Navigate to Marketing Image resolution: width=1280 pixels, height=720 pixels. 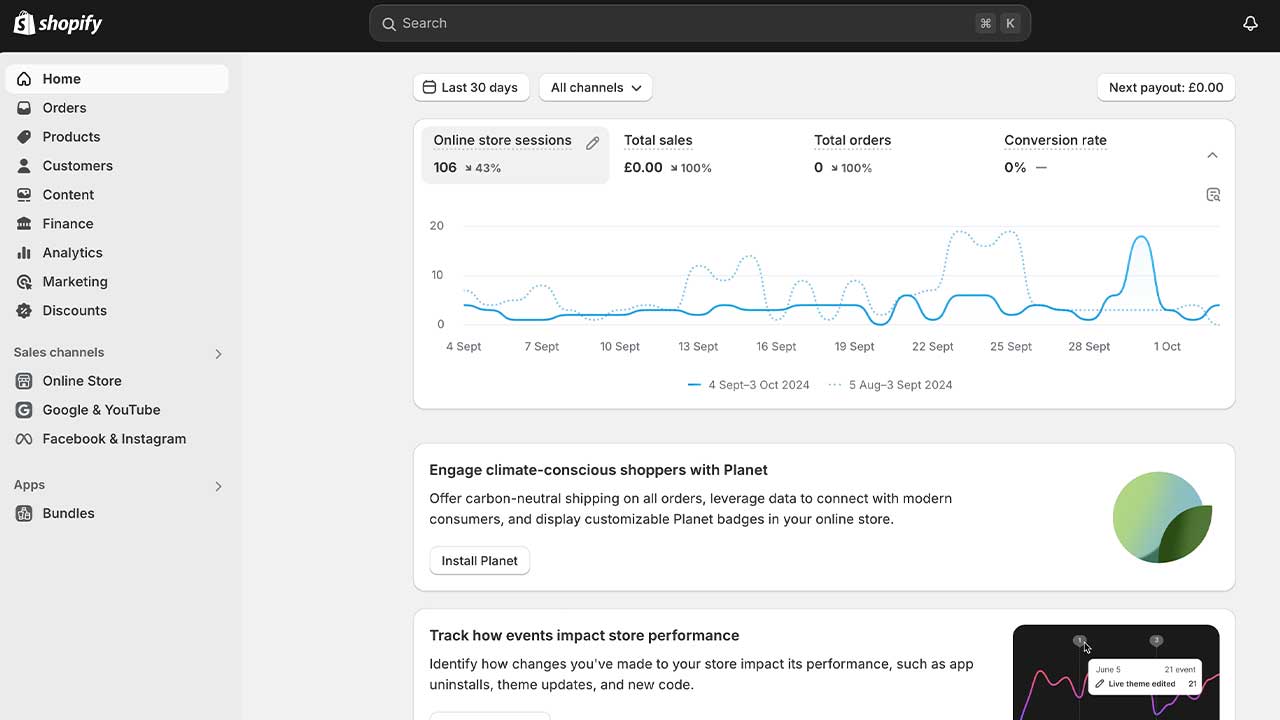coord(74,281)
